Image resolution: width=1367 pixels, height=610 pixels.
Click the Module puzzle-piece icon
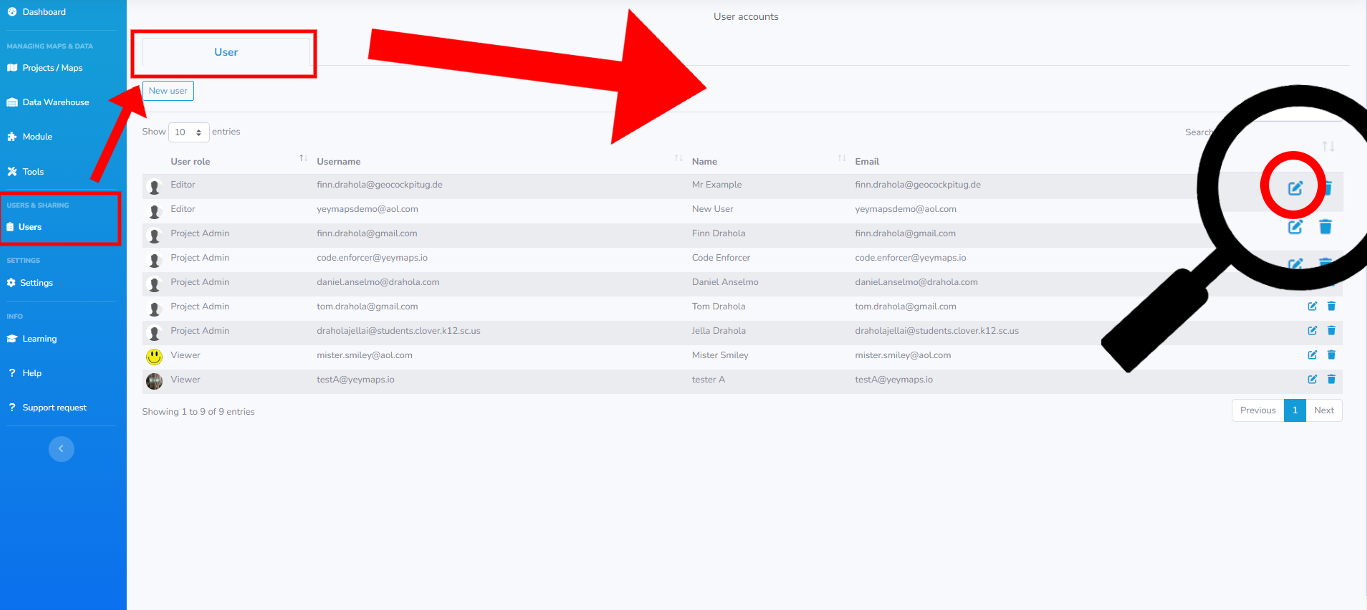coord(12,137)
